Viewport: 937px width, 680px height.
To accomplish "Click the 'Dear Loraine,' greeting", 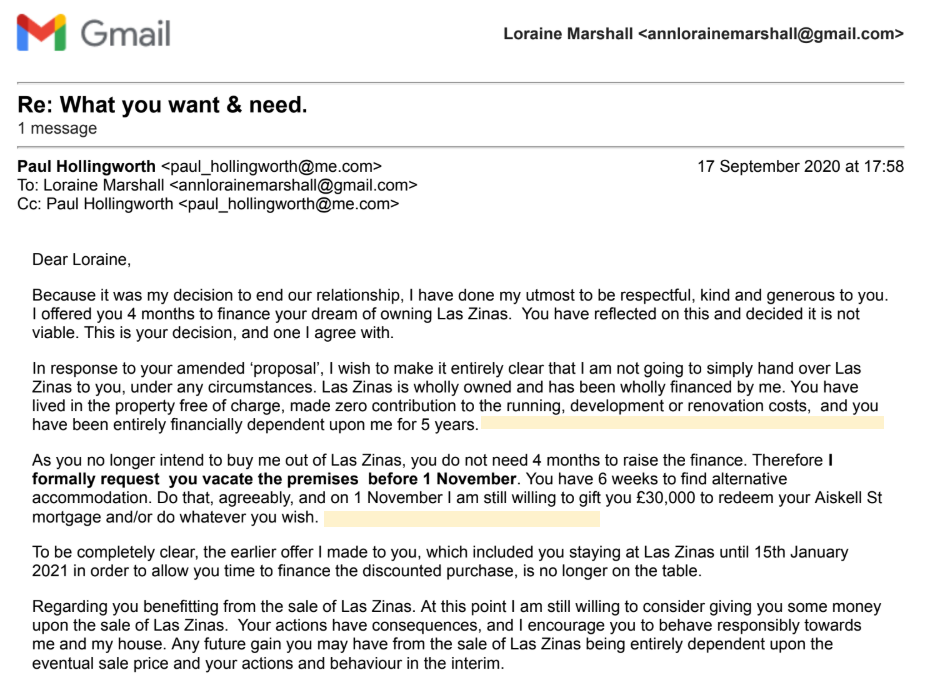I will point(81,260).
